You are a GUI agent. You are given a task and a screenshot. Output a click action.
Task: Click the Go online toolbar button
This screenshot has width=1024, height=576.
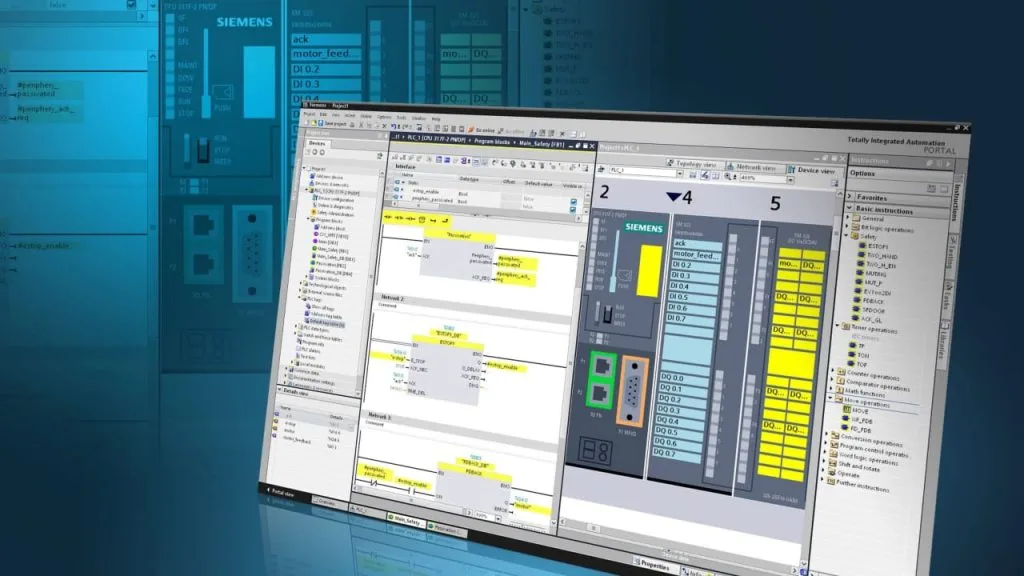tap(481, 131)
